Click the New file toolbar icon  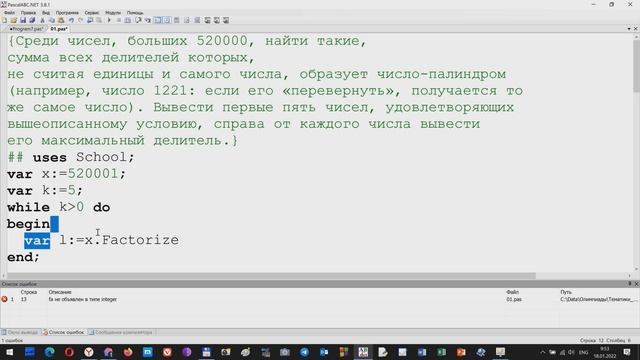4,20
